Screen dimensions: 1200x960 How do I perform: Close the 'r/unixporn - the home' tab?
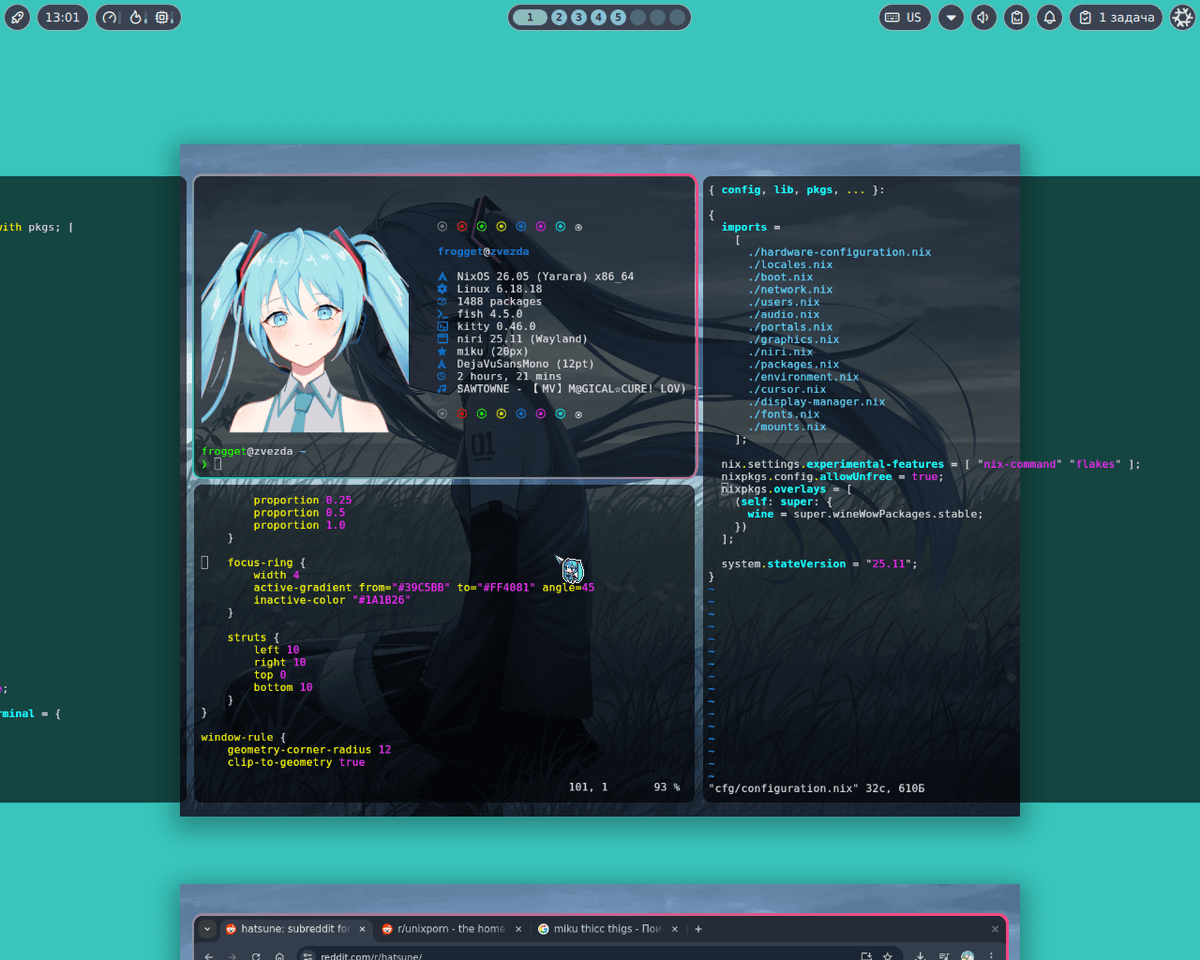(x=518, y=929)
